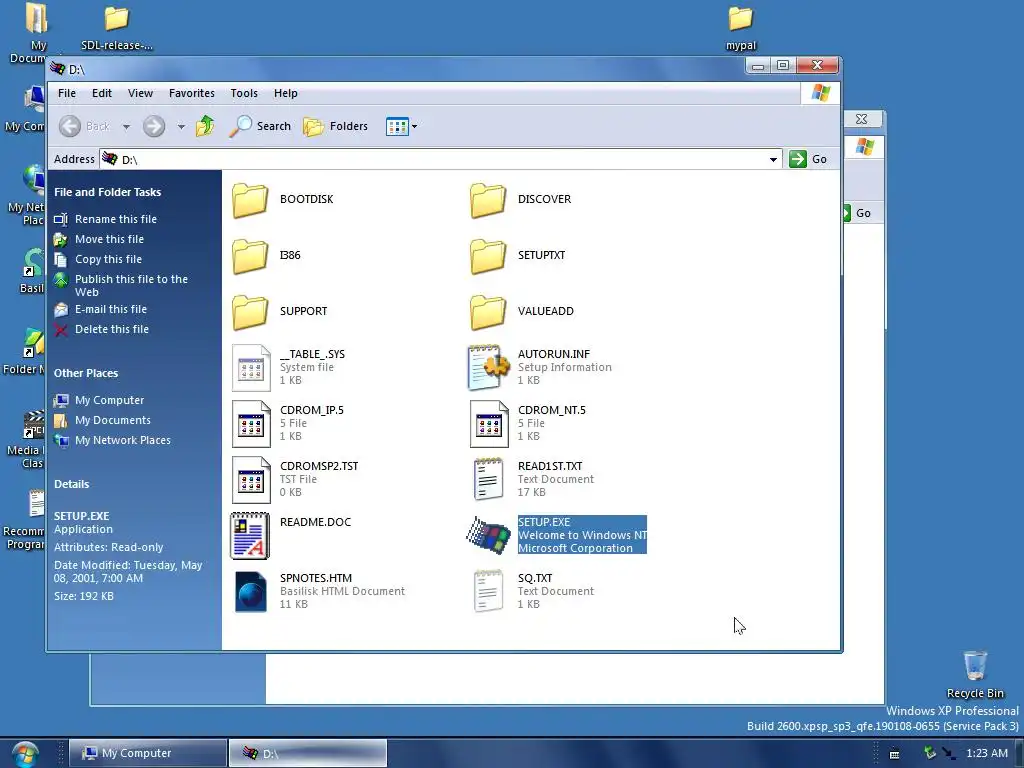Click the Back navigation button
Image resolution: width=1024 pixels, height=768 pixels.
tap(84, 126)
